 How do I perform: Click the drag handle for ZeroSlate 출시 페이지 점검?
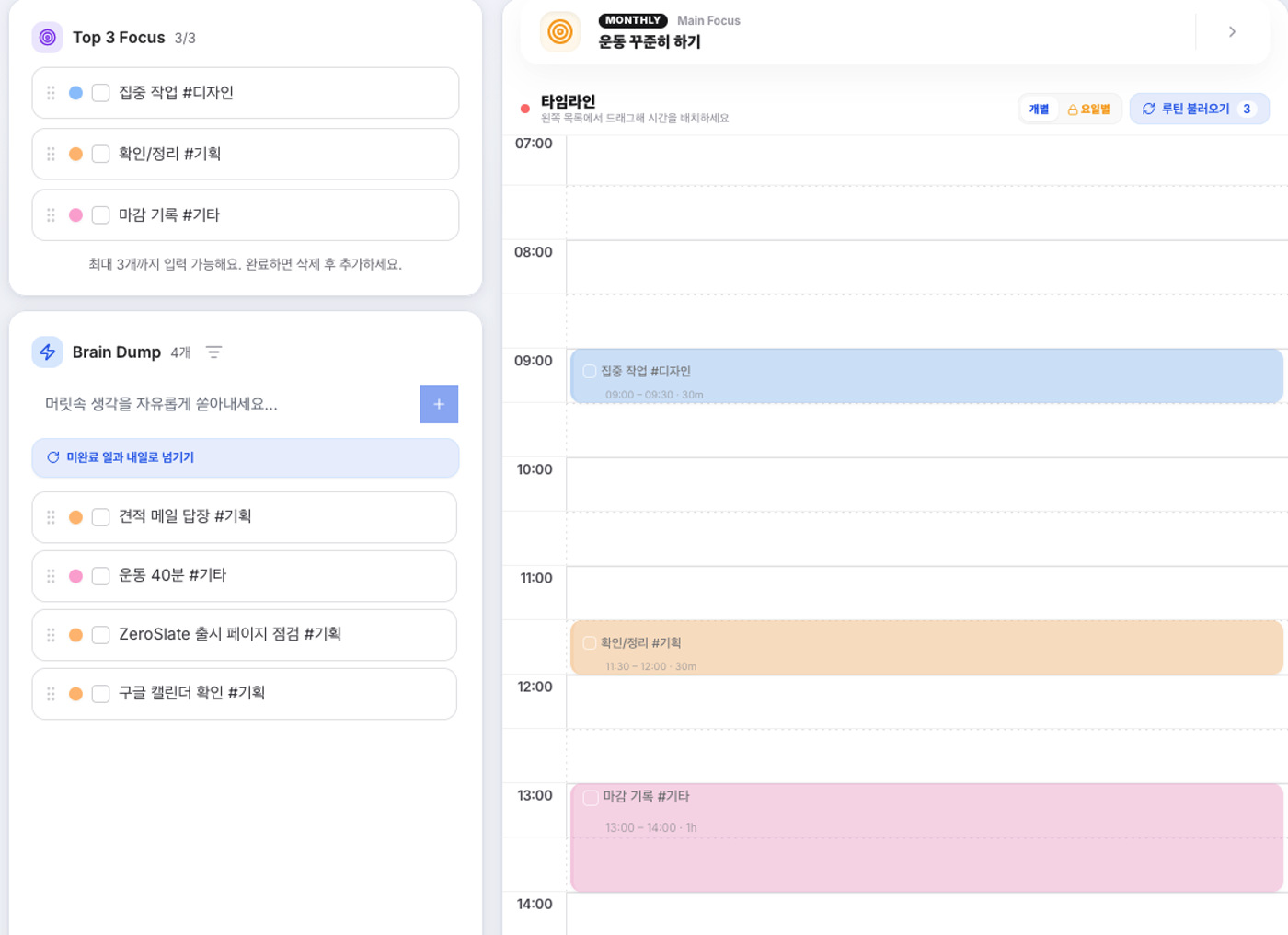pyautogui.click(x=51, y=635)
